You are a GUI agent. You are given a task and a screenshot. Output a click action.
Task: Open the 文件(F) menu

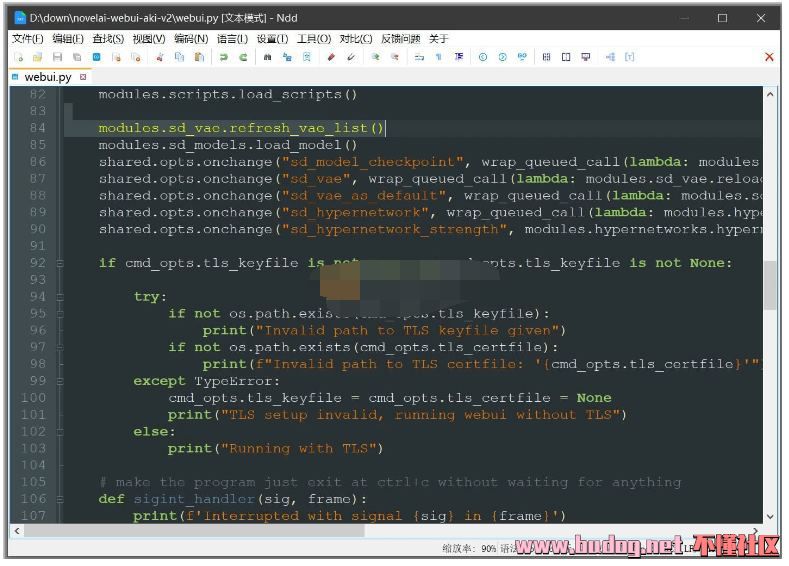tap(27, 39)
